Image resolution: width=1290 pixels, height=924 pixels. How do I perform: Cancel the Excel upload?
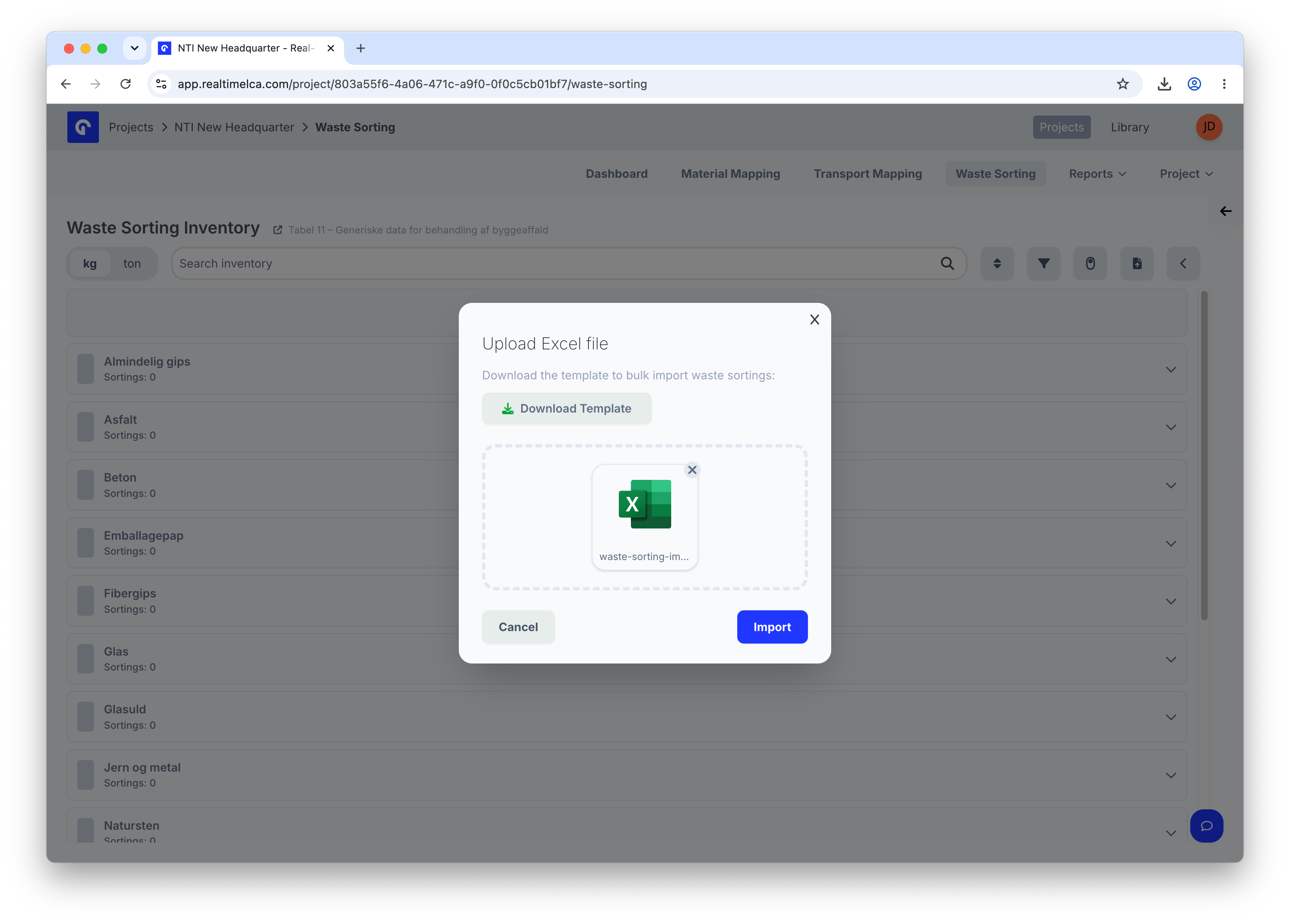tap(517, 627)
